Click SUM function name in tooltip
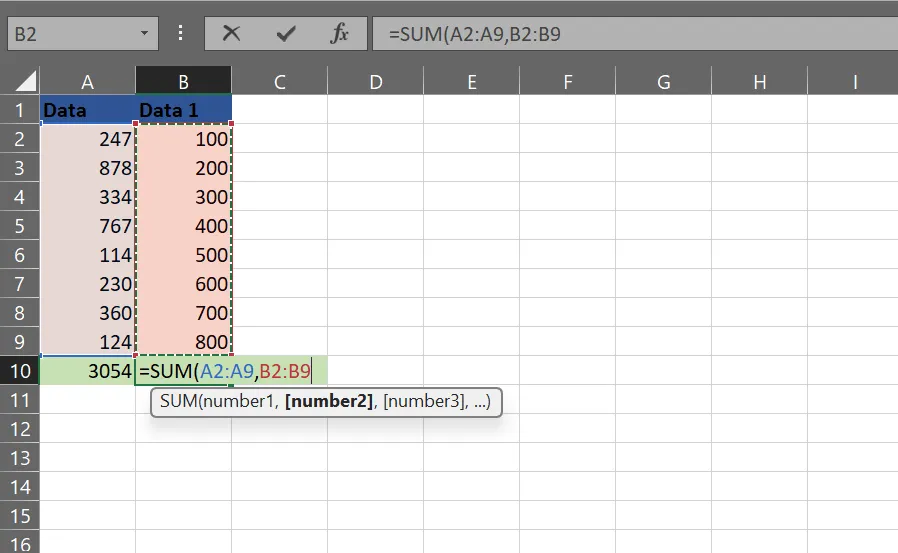This screenshot has height=553, width=898. tap(178, 401)
